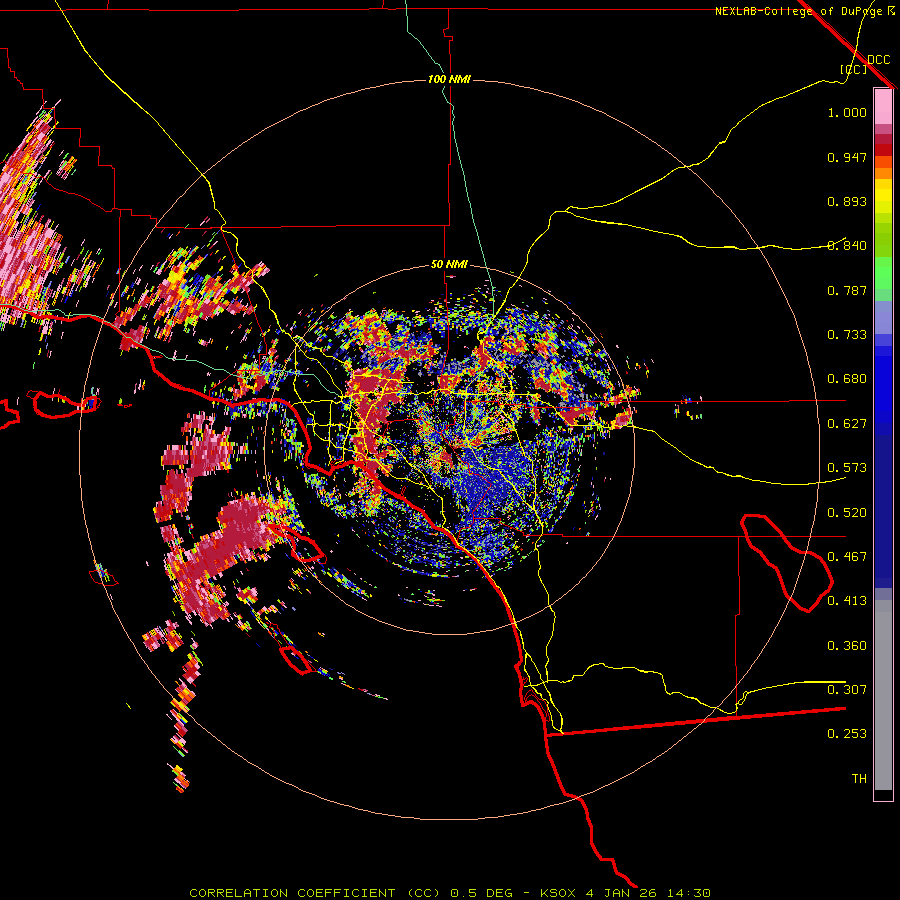Image resolution: width=900 pixels, height=900 pixels.
Task: Click the 0.947 scale value
Action: (x=847, y=157)
